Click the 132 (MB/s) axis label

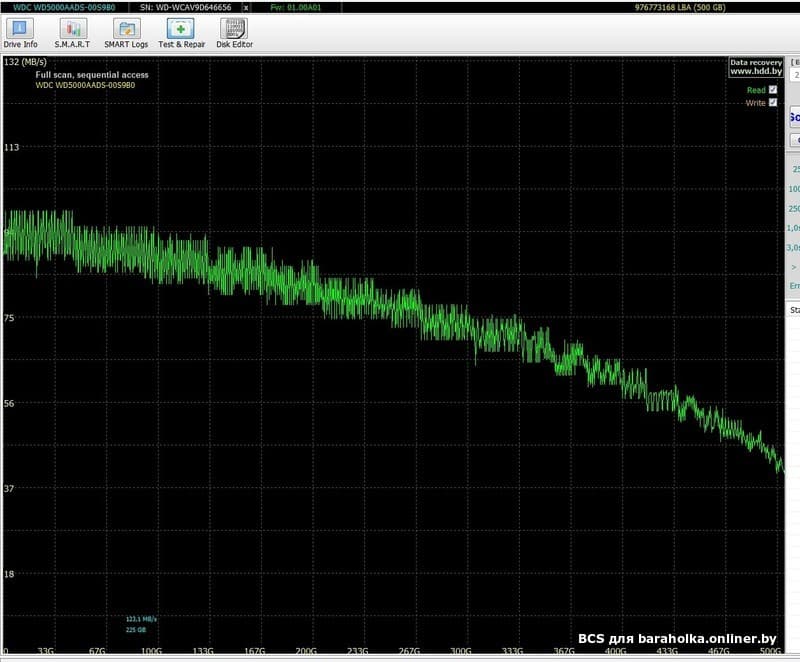(x=25, y=62)
